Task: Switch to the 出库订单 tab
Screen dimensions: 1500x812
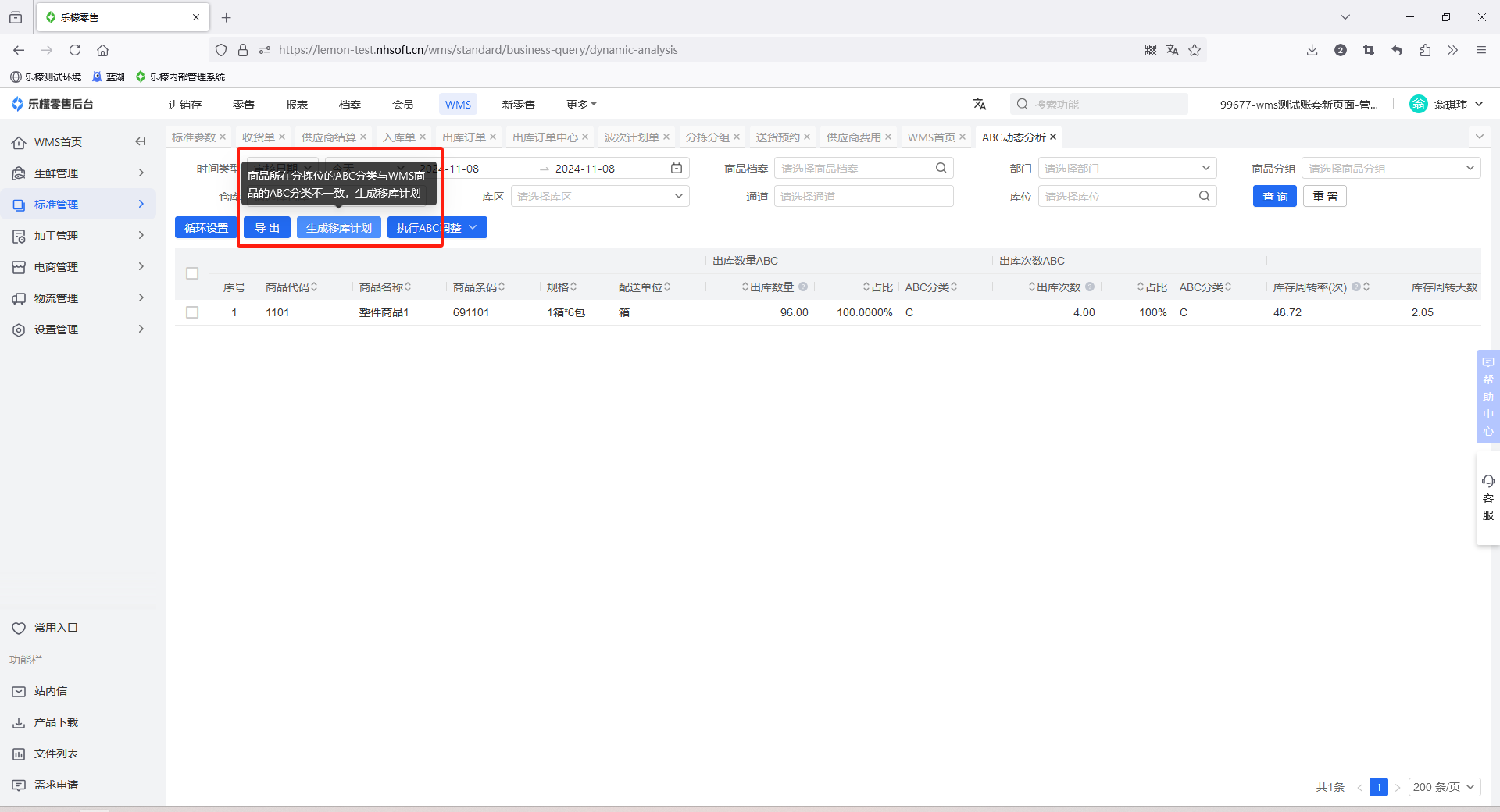Action: tap(464, 137)
